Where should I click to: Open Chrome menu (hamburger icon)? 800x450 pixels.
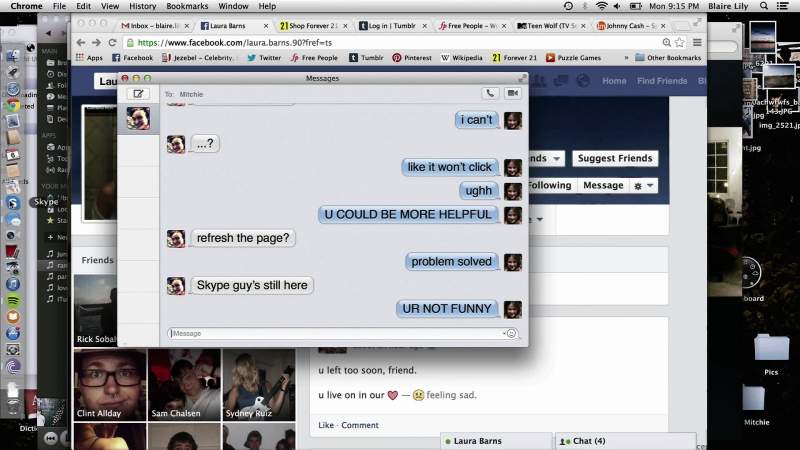[x=697, y=43]
